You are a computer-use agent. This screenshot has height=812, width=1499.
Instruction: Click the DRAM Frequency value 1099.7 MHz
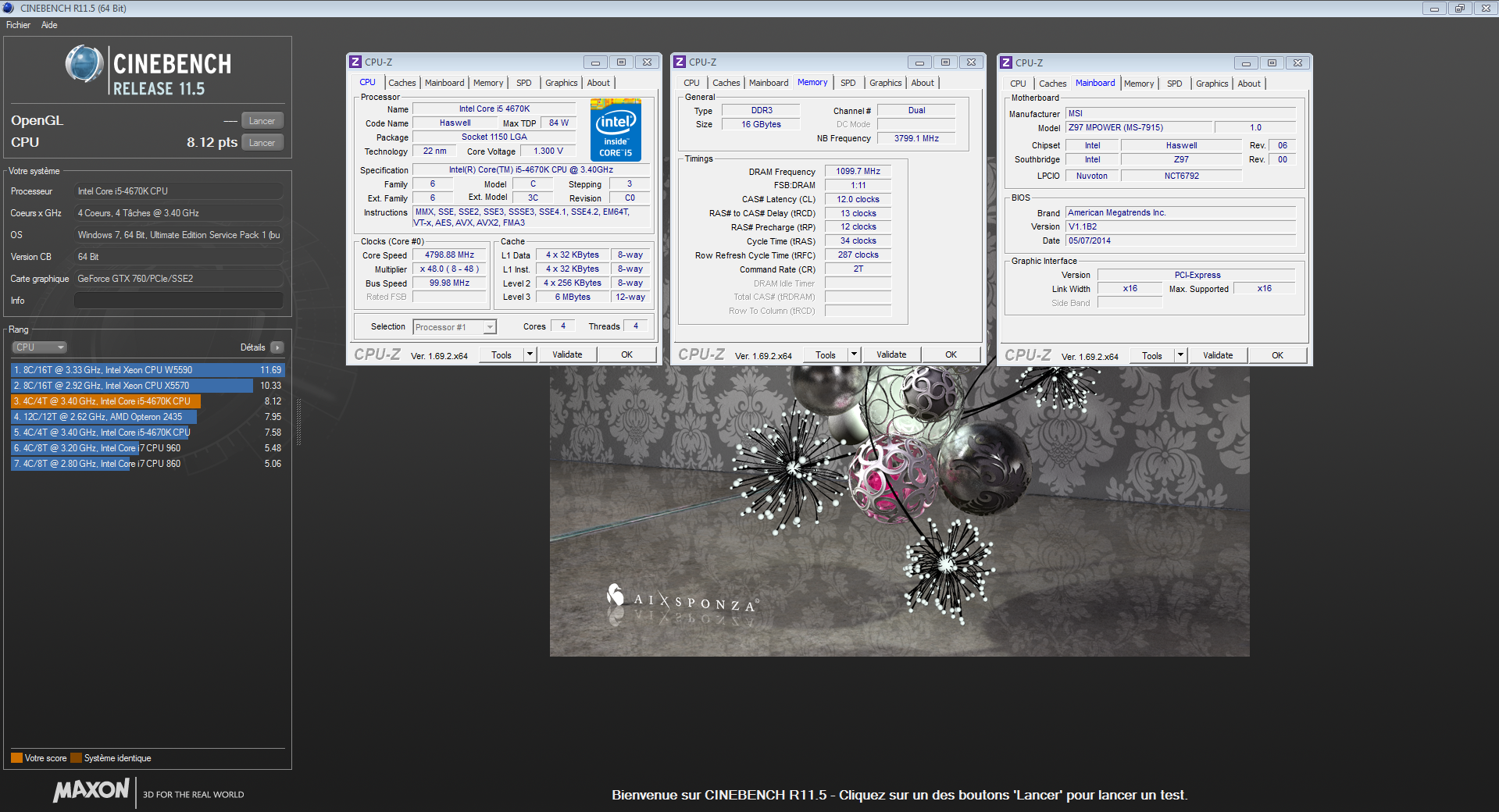pos(858,172)
